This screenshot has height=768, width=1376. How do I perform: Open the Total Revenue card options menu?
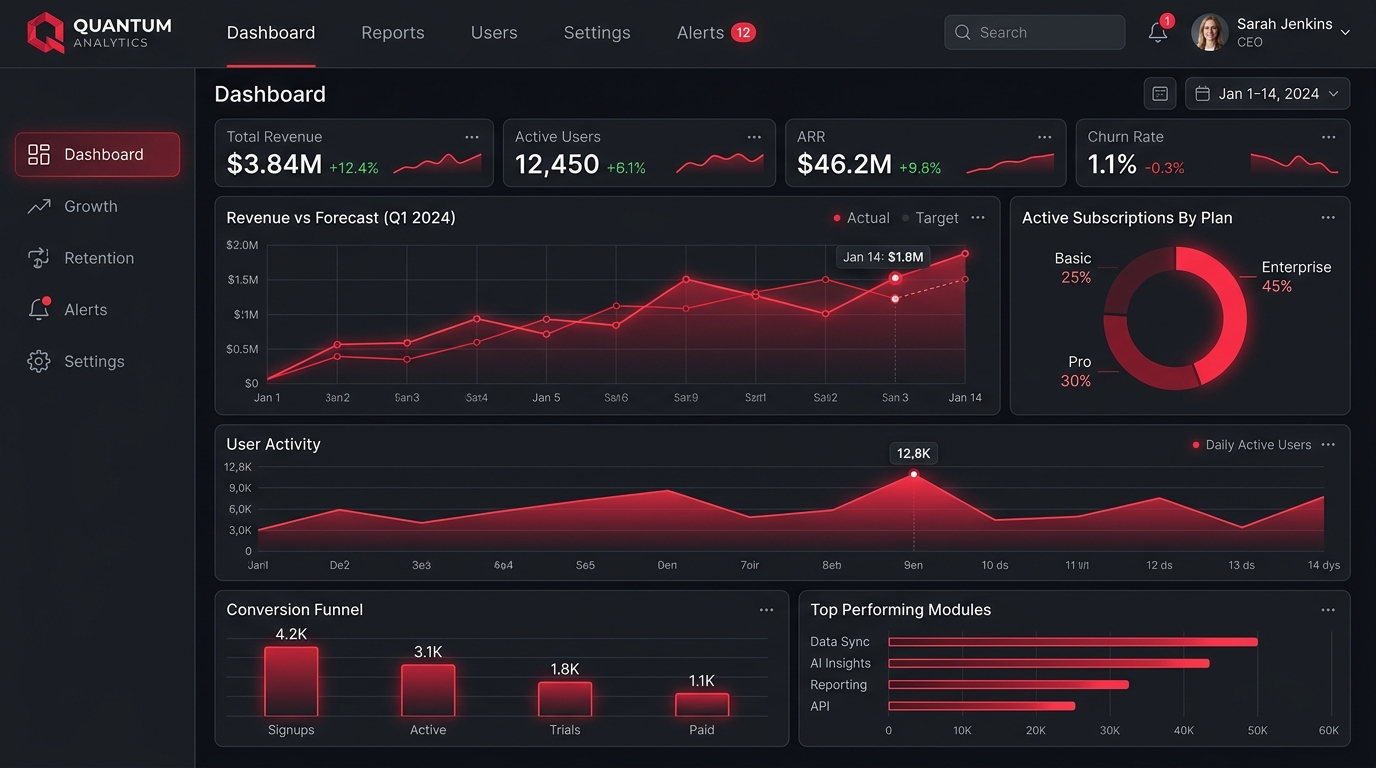(x=472, y=137)
